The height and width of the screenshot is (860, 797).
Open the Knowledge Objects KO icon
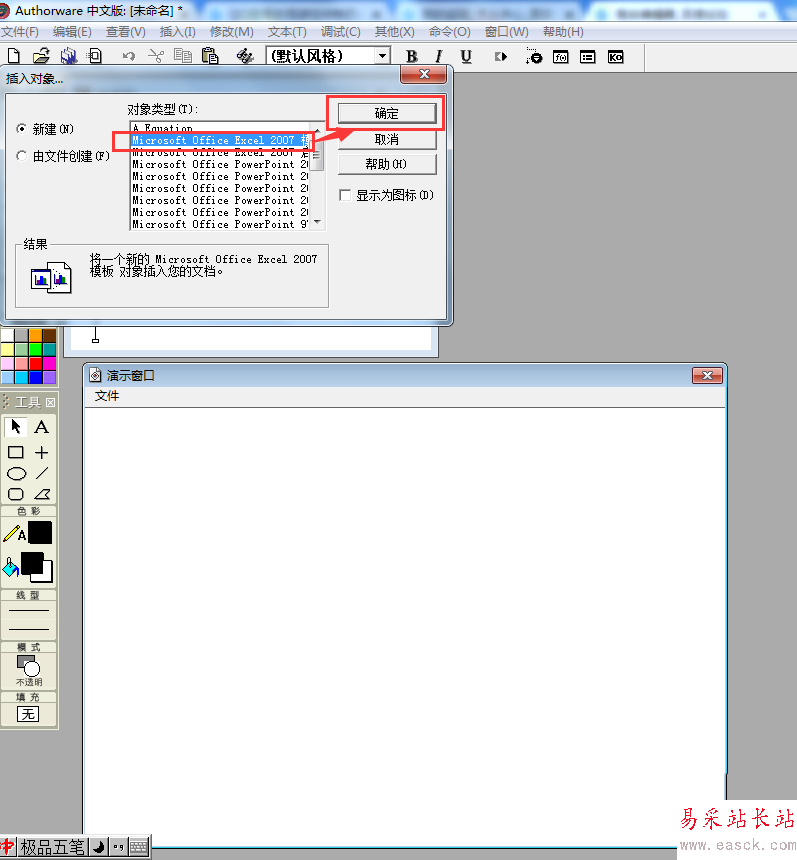point(615,57)
